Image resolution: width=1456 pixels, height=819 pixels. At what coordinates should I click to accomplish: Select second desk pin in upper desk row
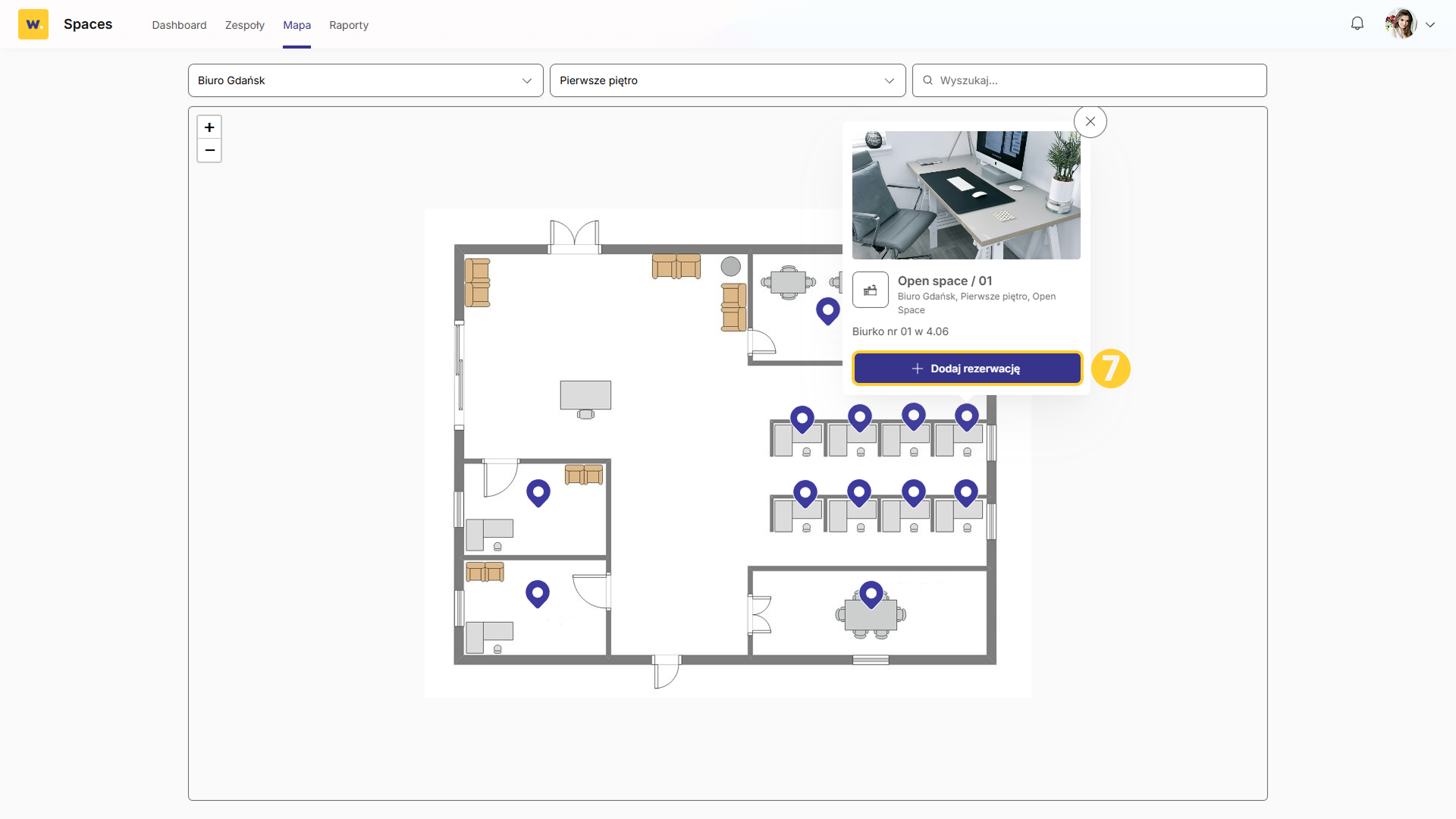point(860,418)
